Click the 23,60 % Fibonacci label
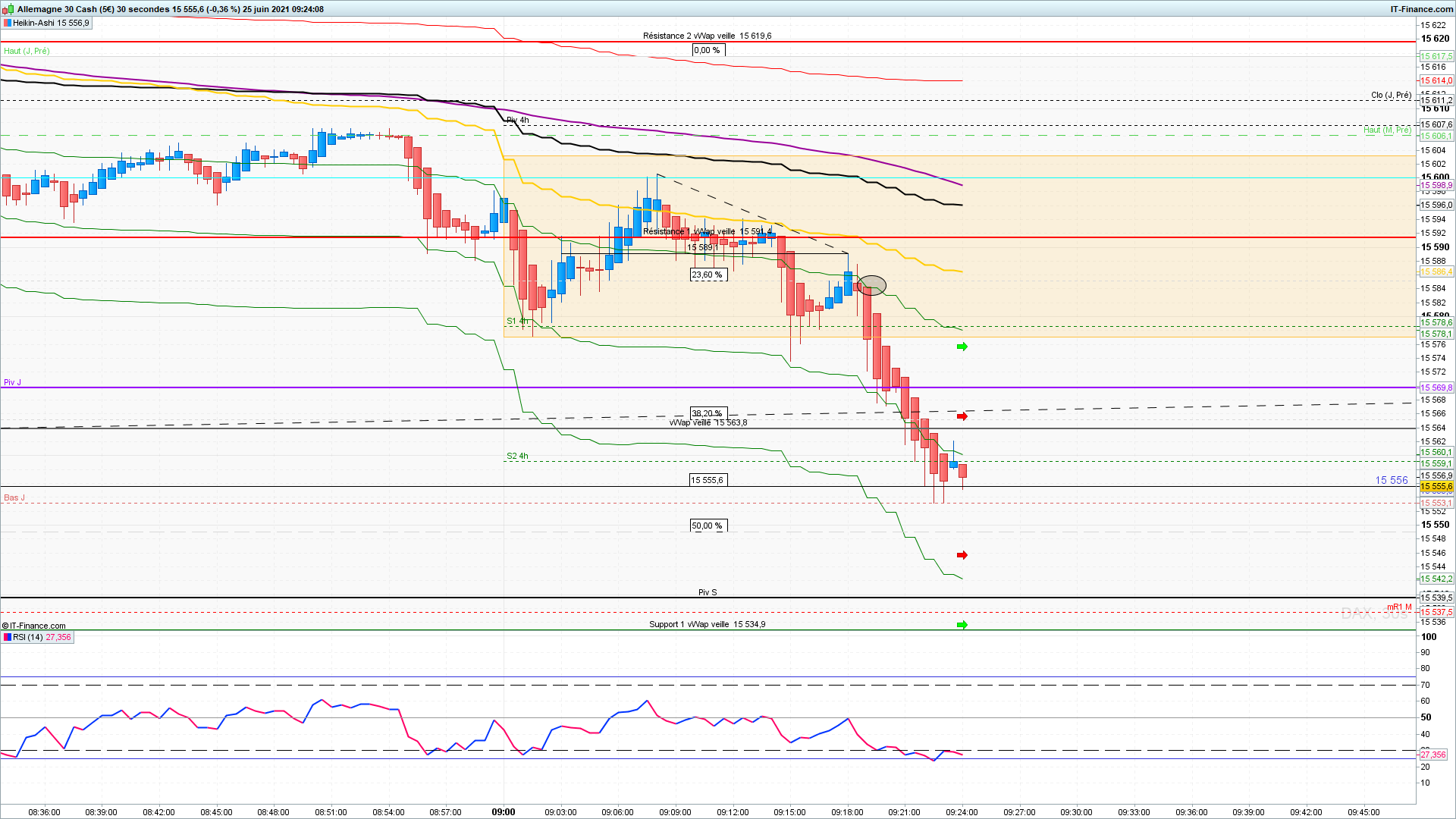Viewport: 1456px width, 819px height. (708, 275)
